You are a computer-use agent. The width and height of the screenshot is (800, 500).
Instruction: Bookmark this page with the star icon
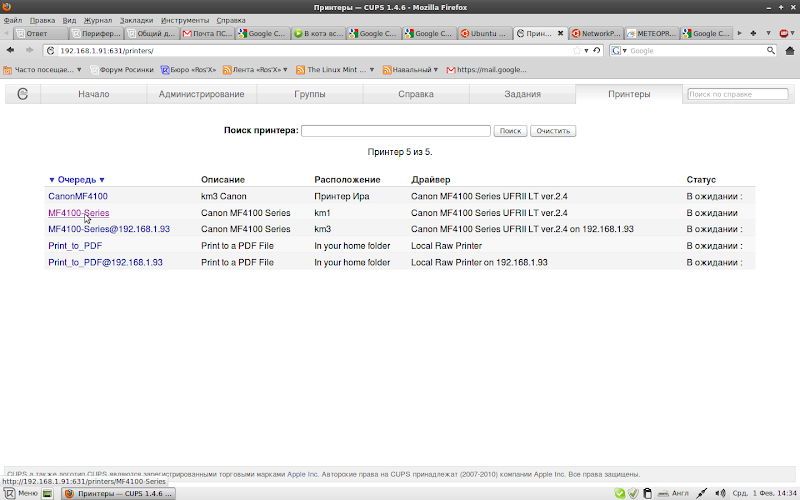[x=577, y=51]
